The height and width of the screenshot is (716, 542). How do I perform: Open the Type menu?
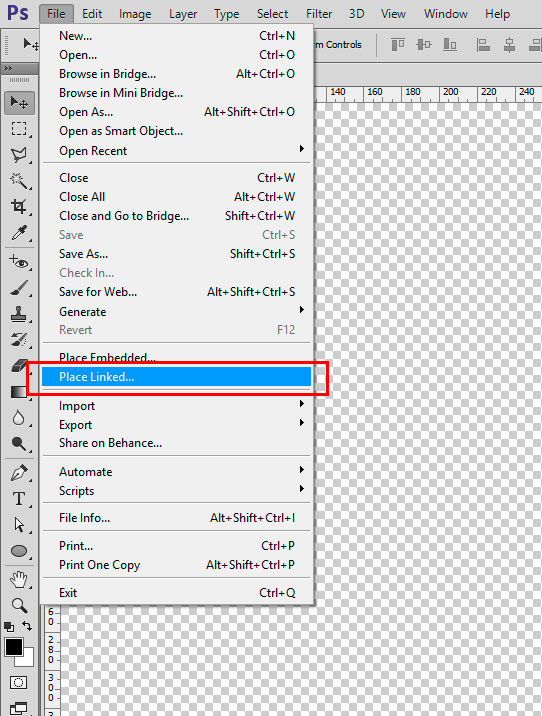226,14
